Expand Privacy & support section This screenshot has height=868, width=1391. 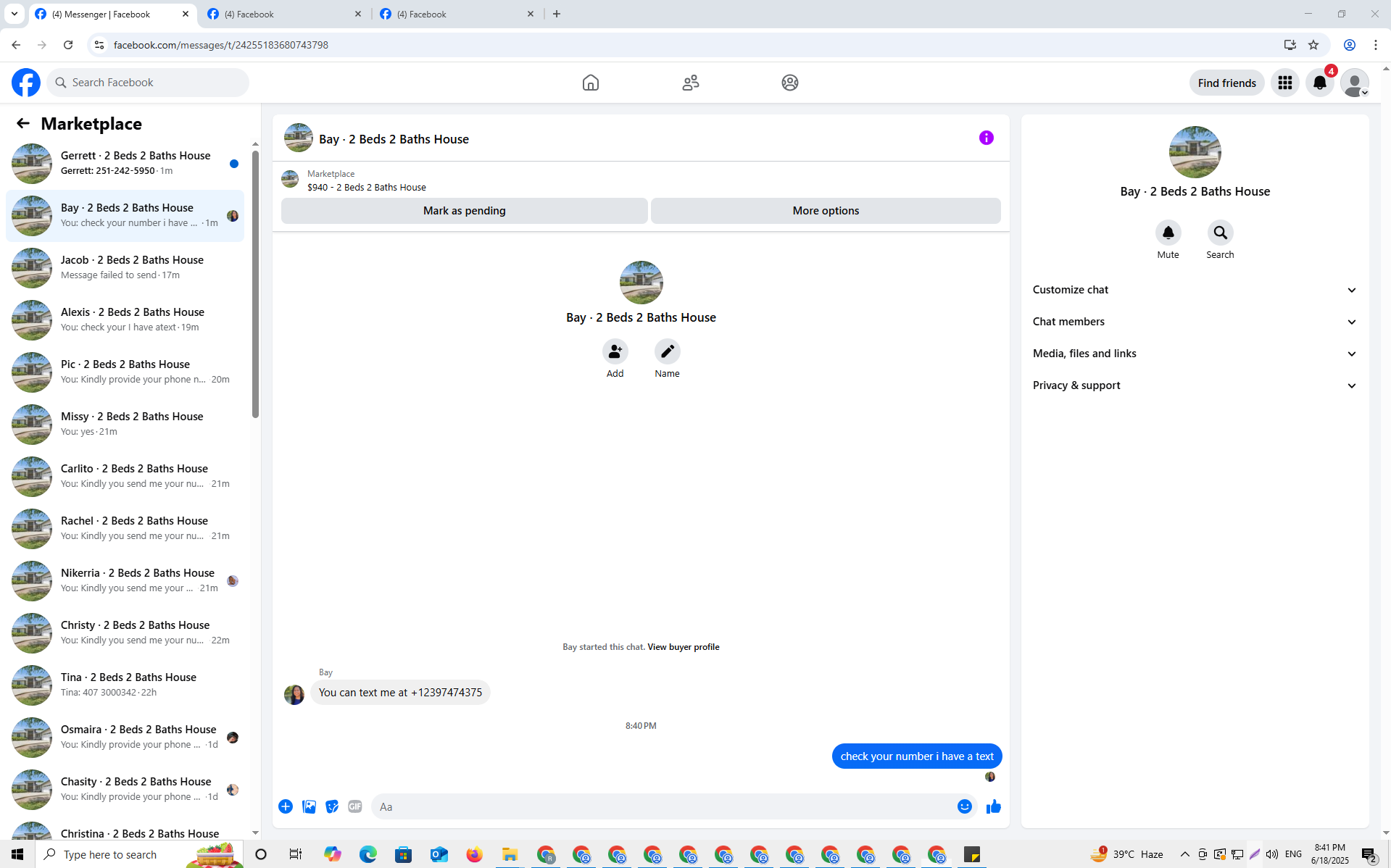[1194, 385]
